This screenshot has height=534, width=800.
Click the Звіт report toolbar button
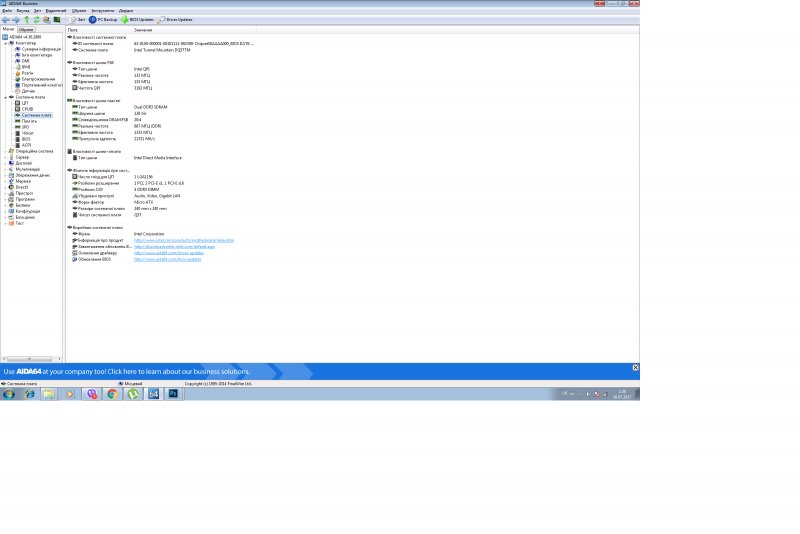click(77, 19)
